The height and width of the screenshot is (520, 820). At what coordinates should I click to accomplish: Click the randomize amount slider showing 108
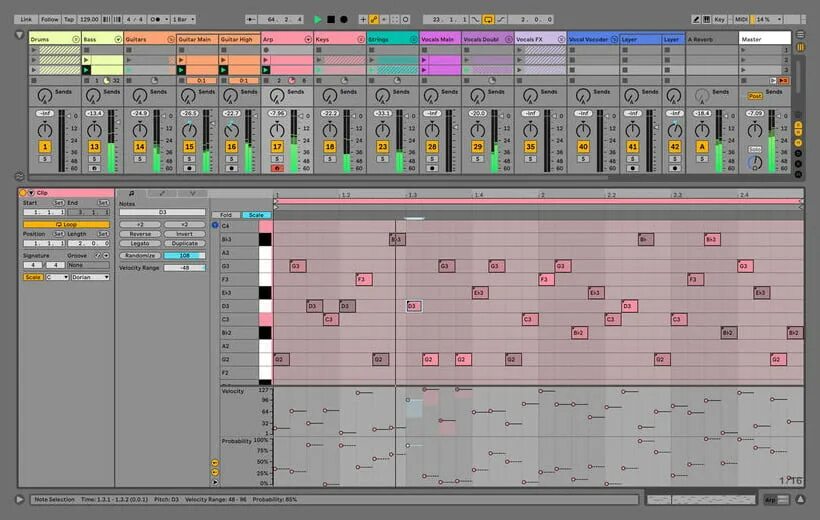tap(185, 255)
